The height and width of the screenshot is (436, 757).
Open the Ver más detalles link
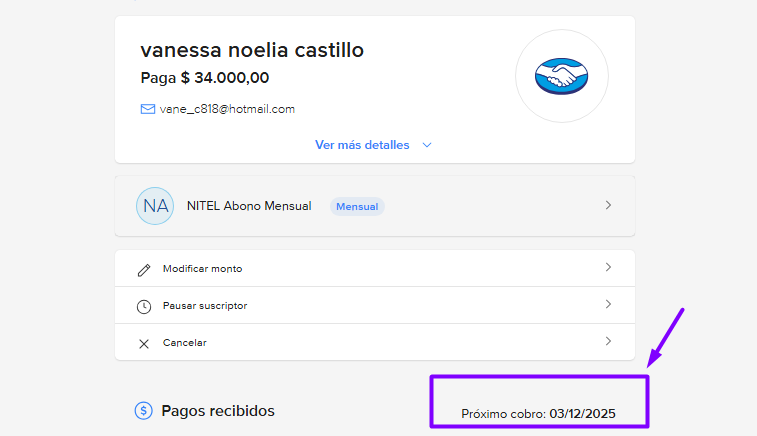362,145
